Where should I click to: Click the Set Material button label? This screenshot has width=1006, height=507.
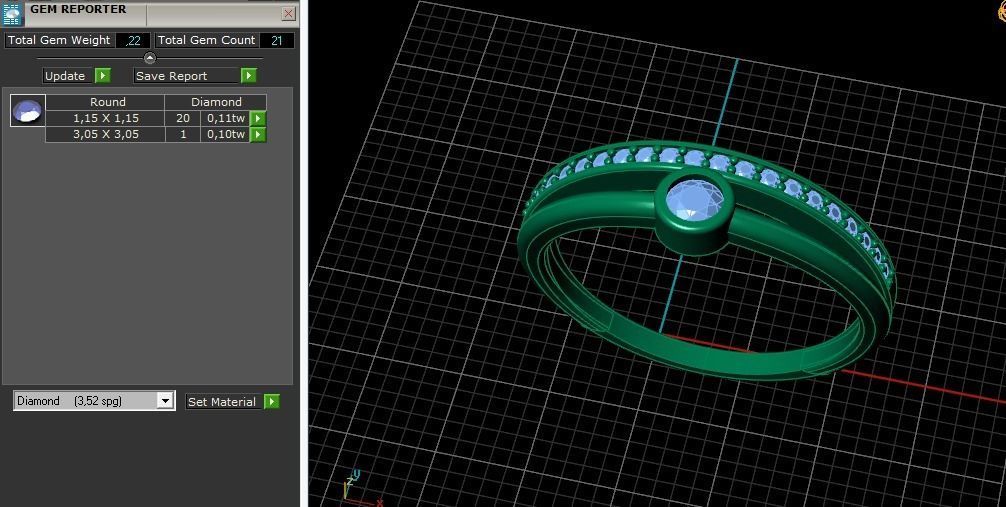[x=223, y=402]
